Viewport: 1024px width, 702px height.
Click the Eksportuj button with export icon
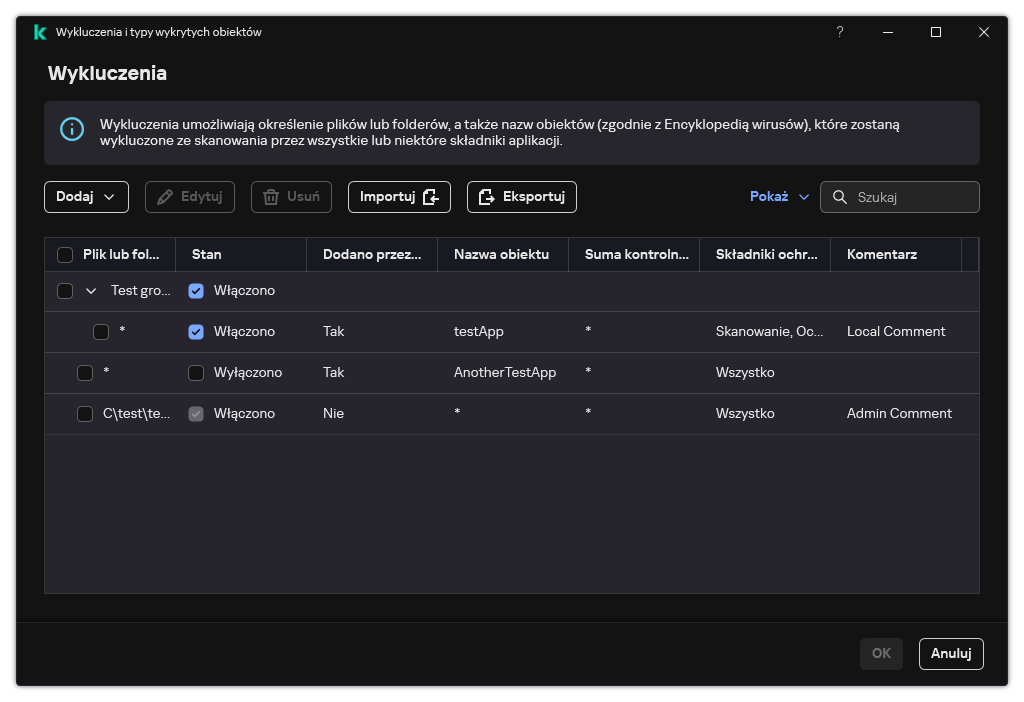pyautogui.click(x=521, y=197)
